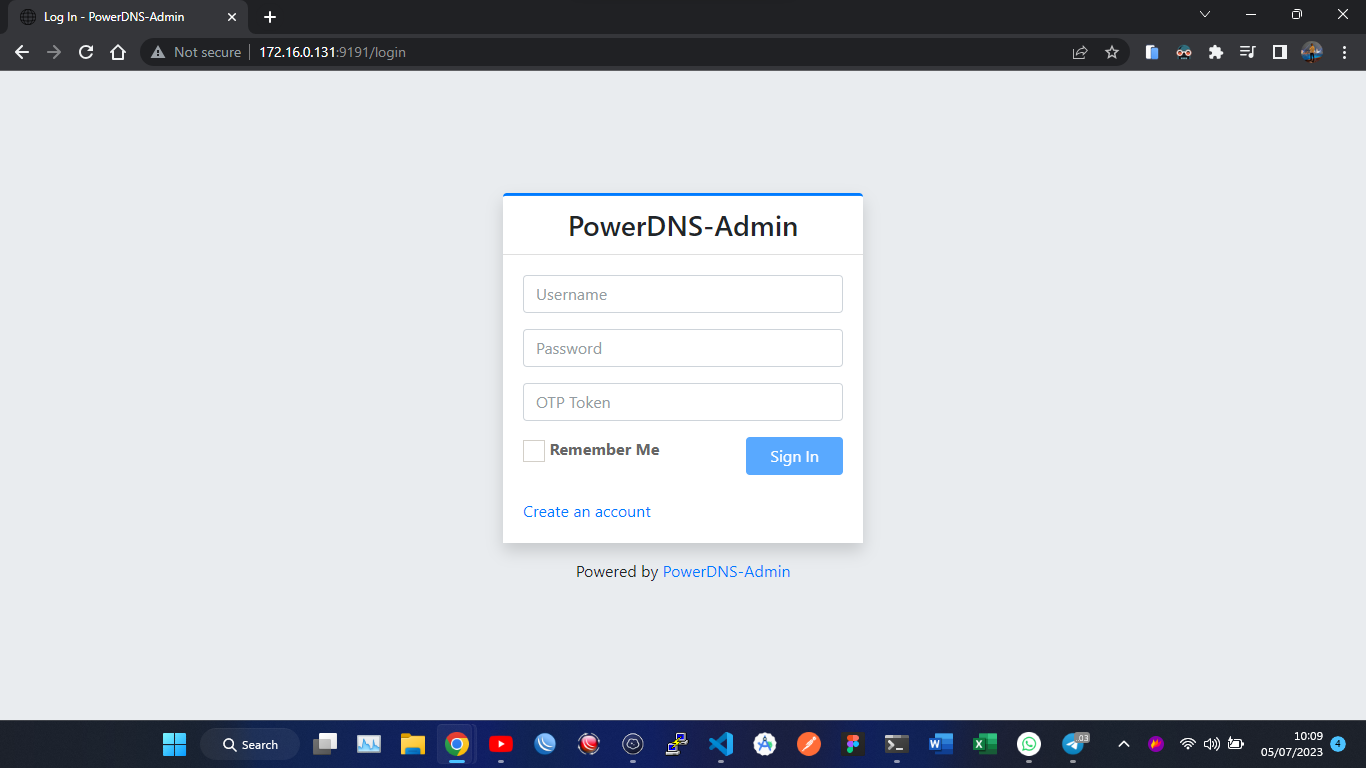Follow the Create an account link

[587, 512]
